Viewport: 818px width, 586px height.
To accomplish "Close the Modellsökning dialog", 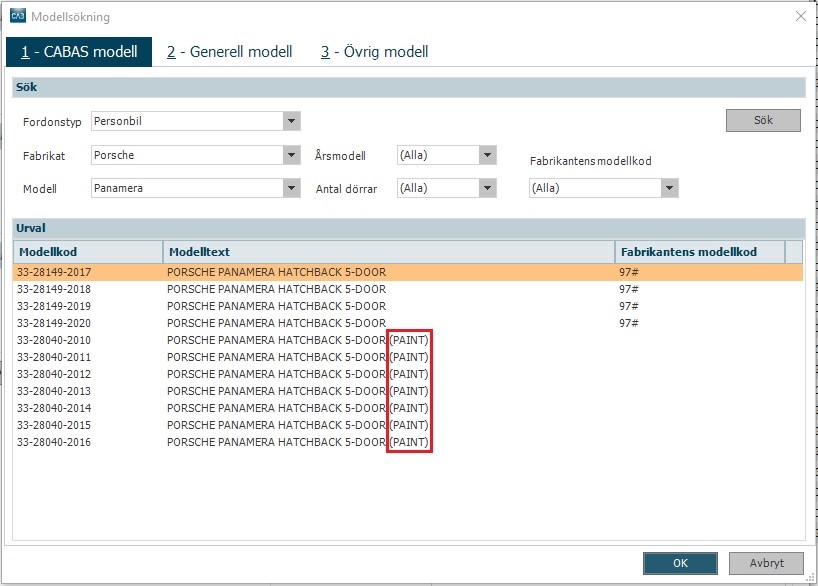I will pos(801,17).
